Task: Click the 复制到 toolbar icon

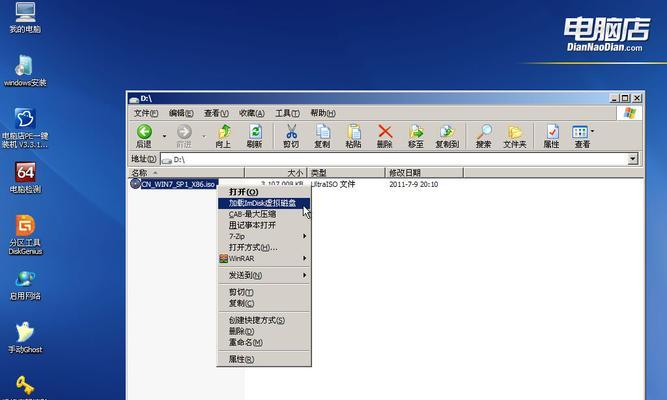Action: [x=447, y=136]
